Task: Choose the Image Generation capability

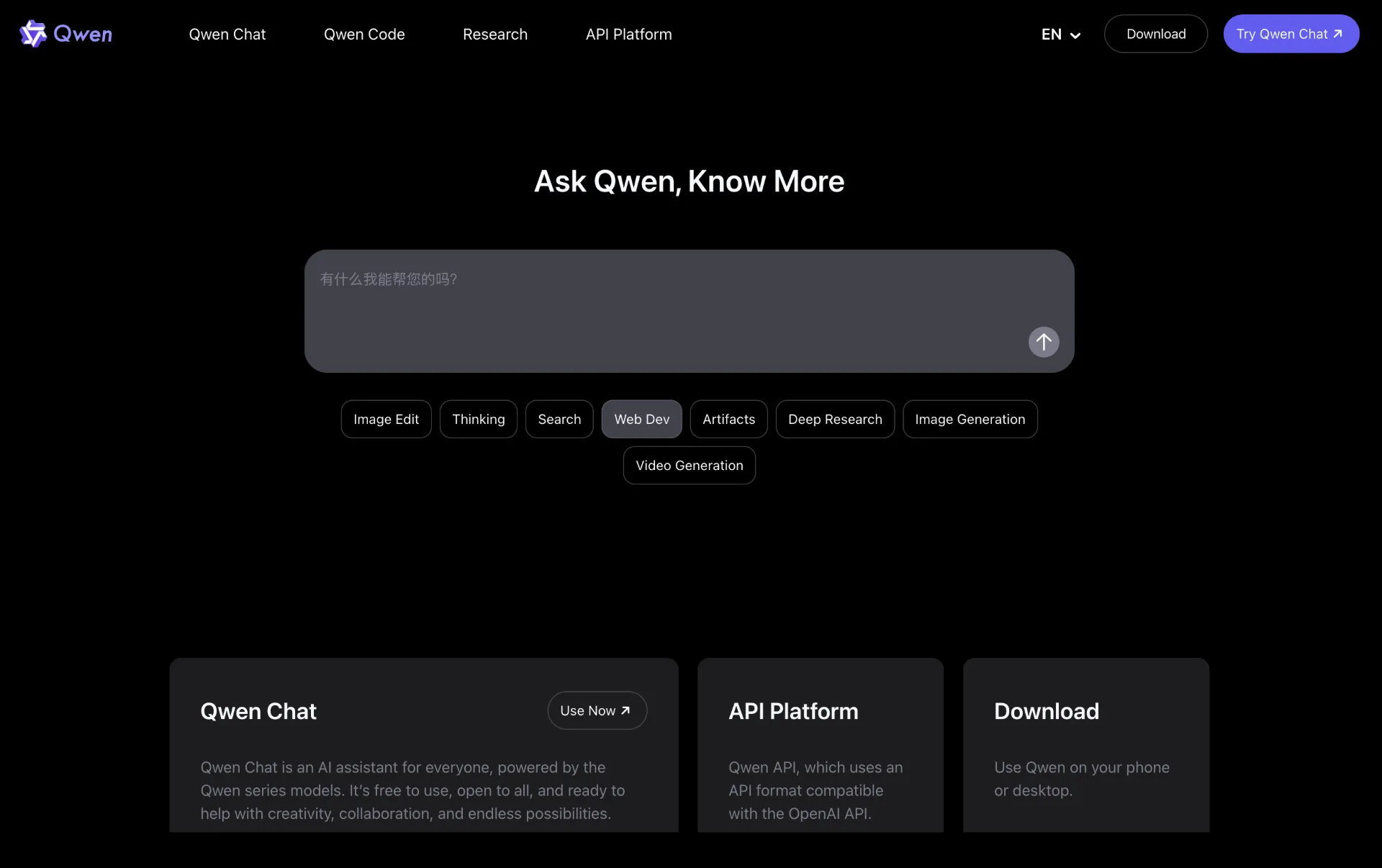Action: [970, 419]
